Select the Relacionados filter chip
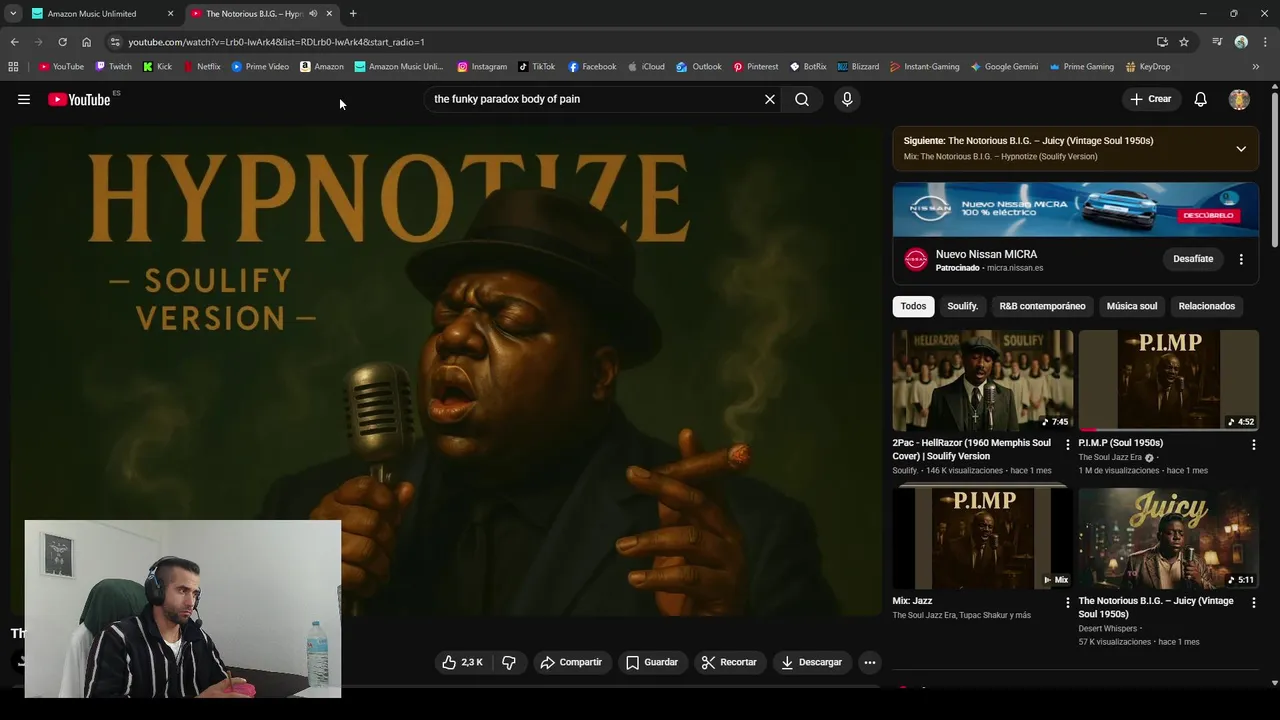This screenshot has height=720, width=1280. [x=1207, y=306]
